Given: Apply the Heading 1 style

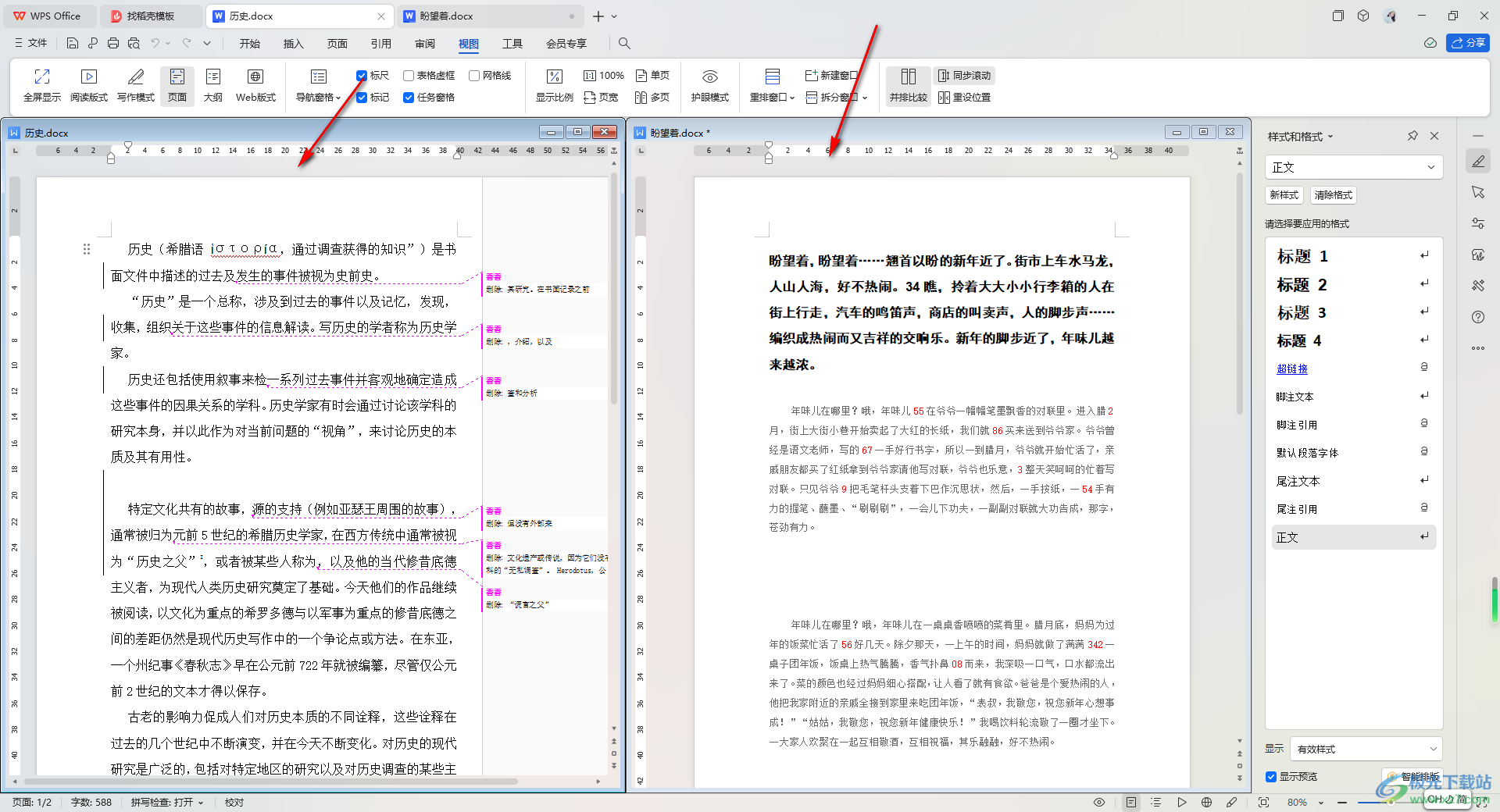Looking at the screenshot, I should (1353, 256).
